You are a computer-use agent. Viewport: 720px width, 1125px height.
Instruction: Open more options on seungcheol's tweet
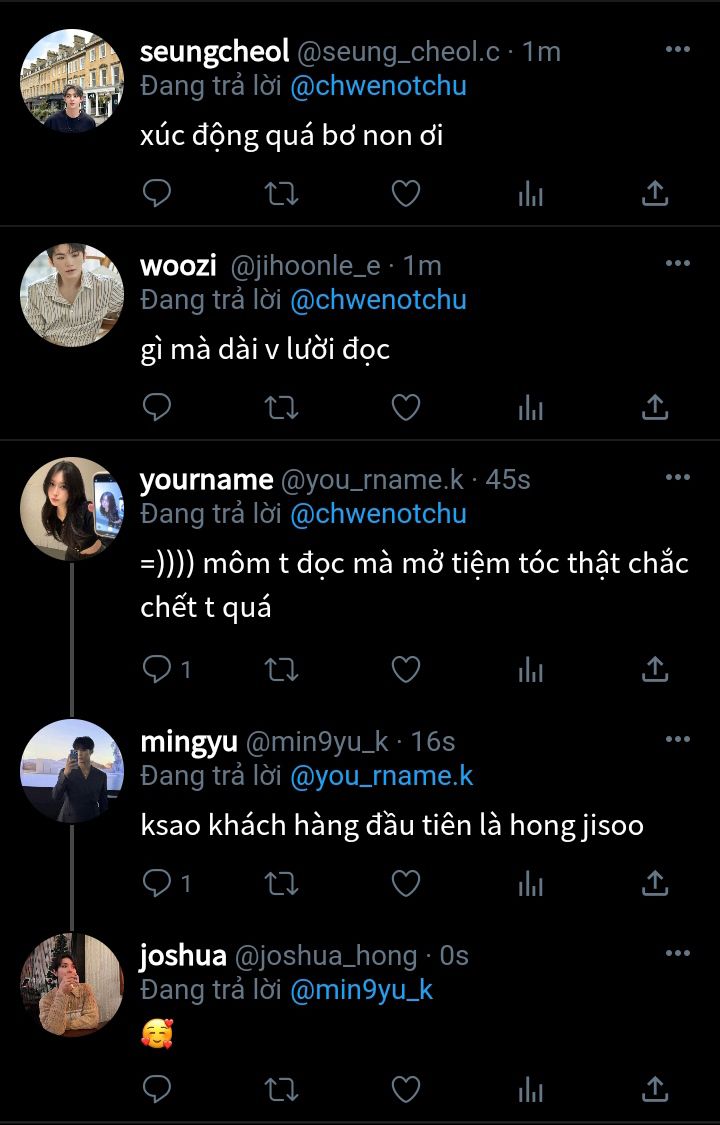678,49
